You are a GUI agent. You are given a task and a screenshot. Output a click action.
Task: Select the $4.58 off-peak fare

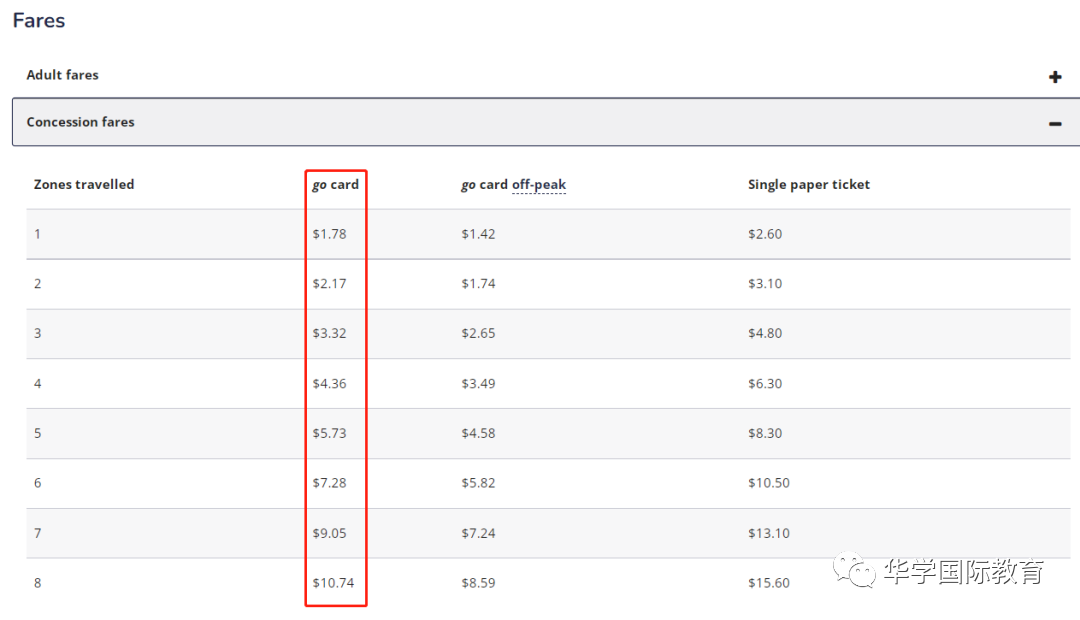coord(478,434)
